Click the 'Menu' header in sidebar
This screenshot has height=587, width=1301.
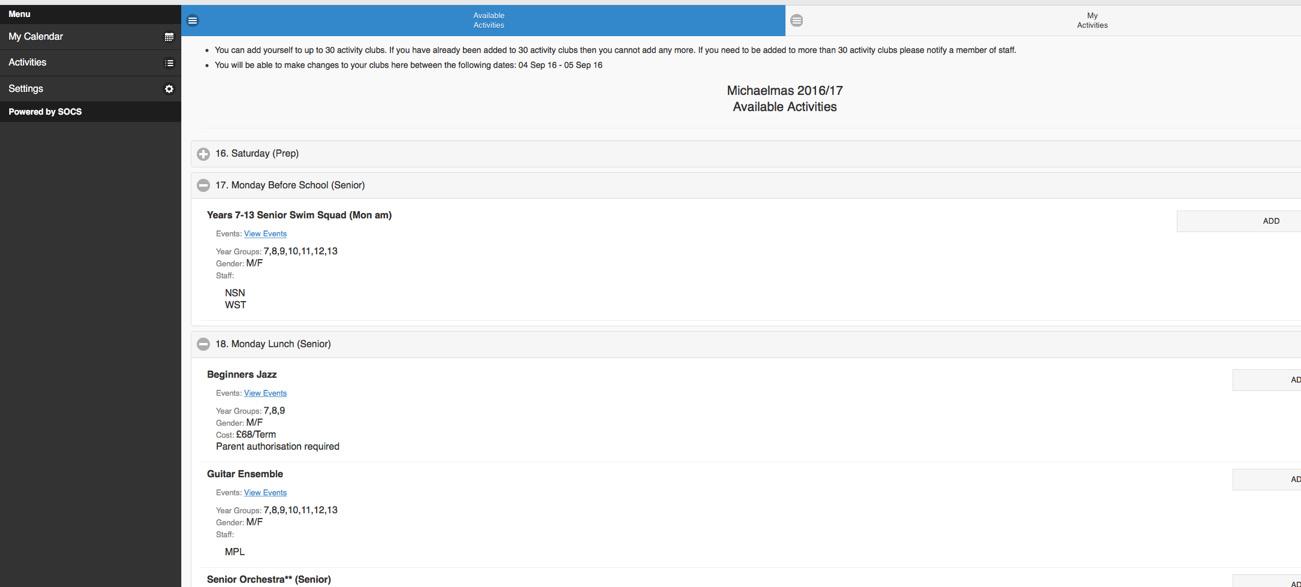point(19,14)
